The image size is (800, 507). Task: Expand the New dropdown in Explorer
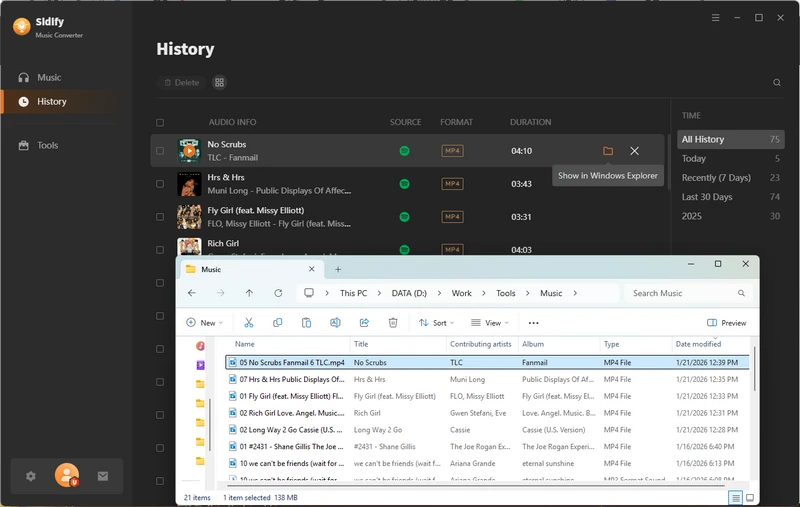point(204,323)
